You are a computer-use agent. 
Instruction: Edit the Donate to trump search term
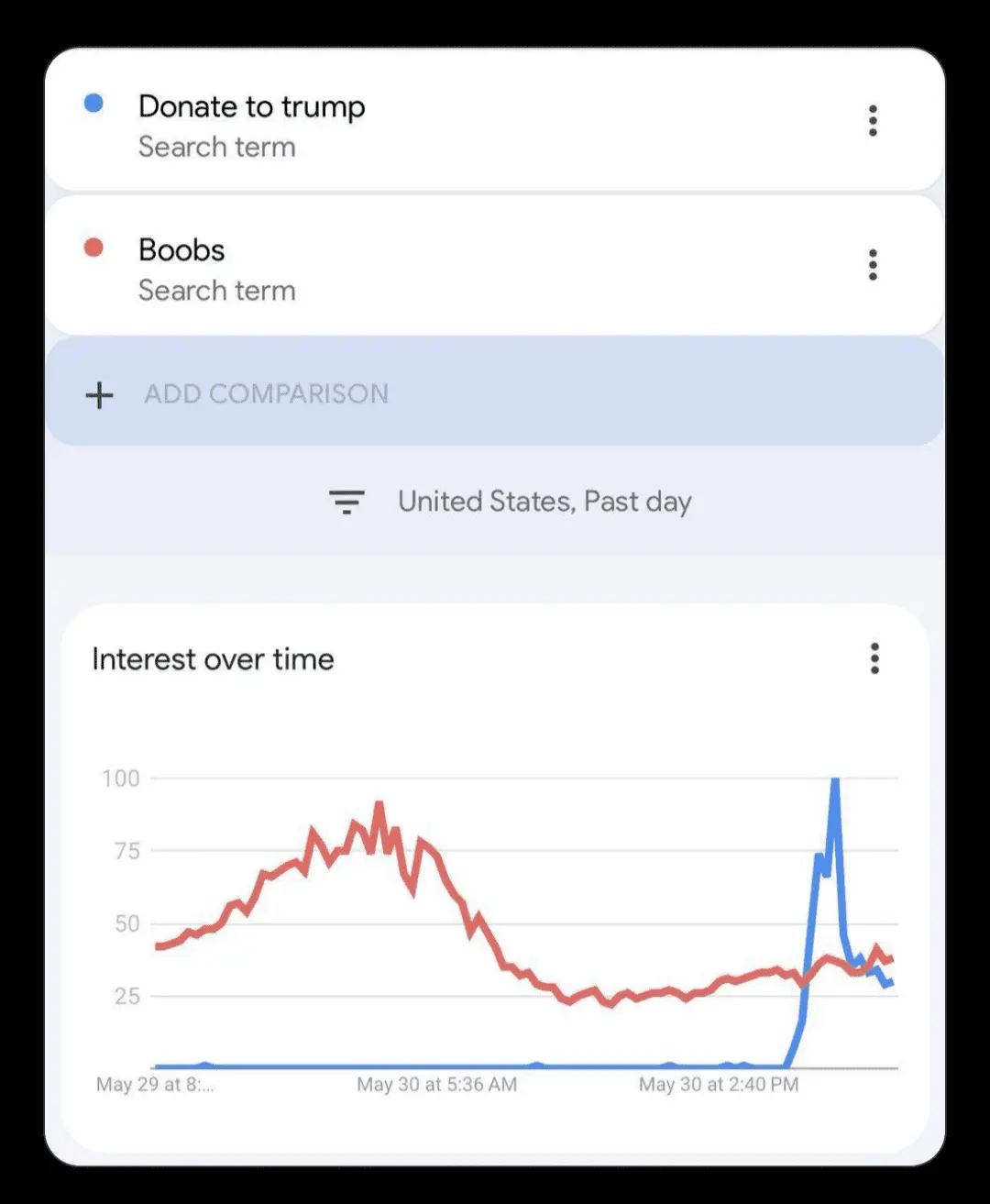(251, 107)
